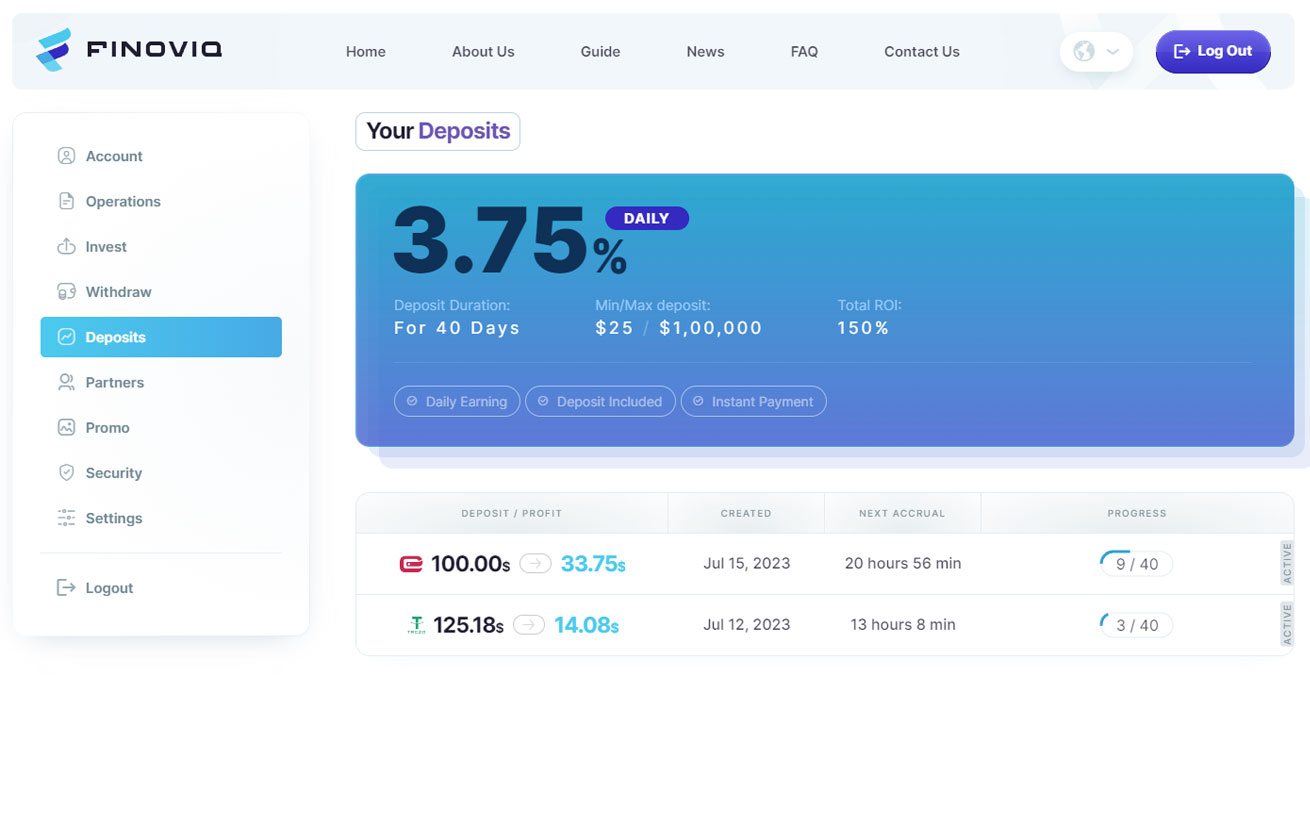Toggle the Instant Payment check pill

753,401
